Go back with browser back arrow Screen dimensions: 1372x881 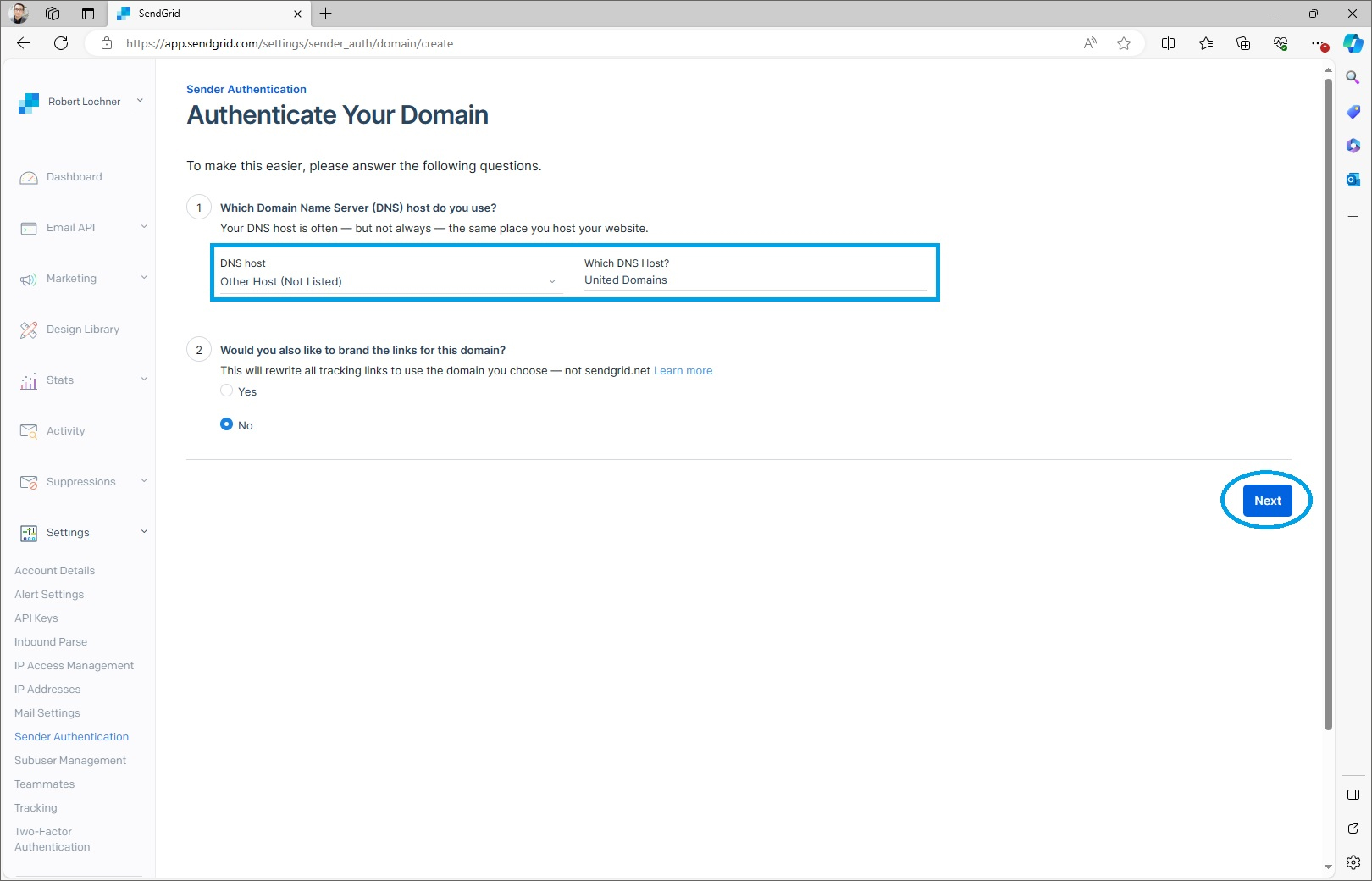point(24,43)
